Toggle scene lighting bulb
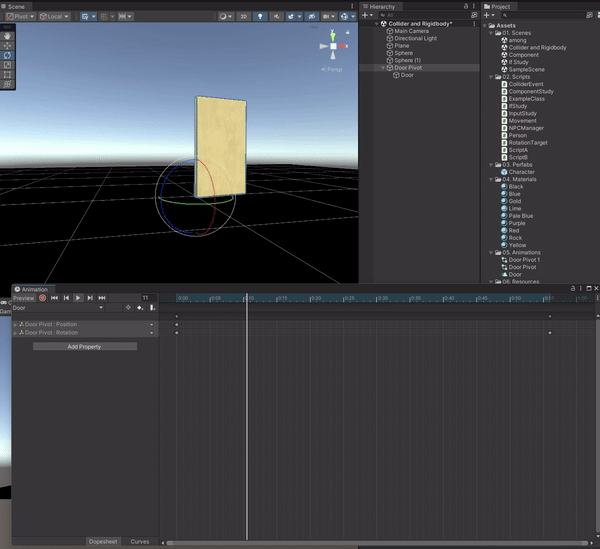600x549 pixels. coord(260,16)
